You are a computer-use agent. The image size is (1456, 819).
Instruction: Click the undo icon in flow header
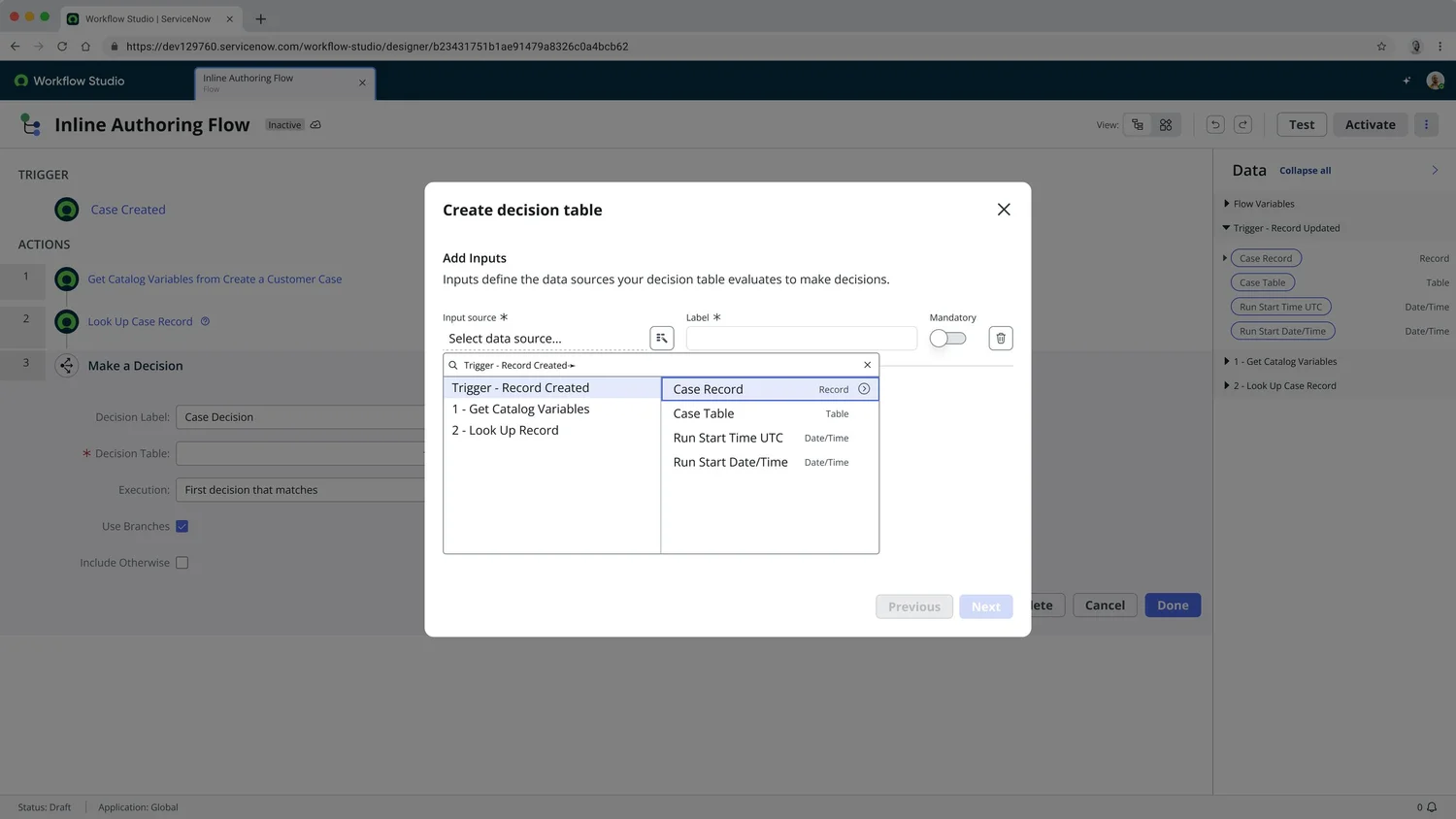pos(1215,124)
